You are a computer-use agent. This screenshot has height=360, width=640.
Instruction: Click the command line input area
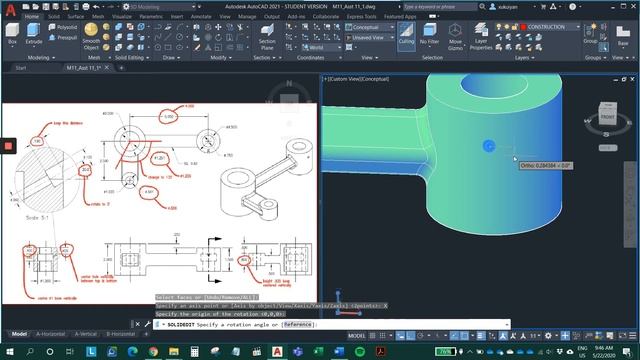(332, 324)
